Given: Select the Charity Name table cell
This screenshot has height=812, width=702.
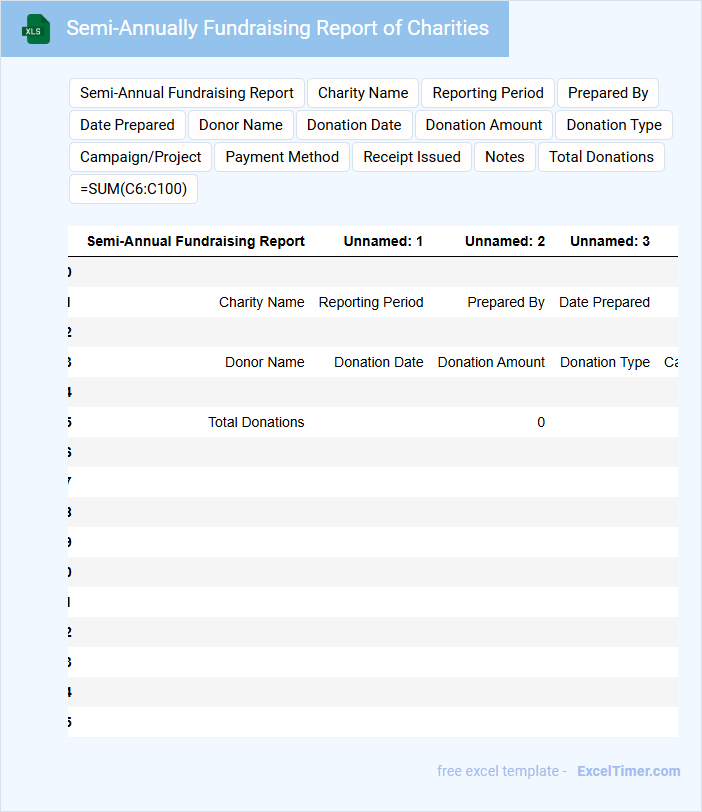Looking at the screenshot, I should [x=261, y=302].
